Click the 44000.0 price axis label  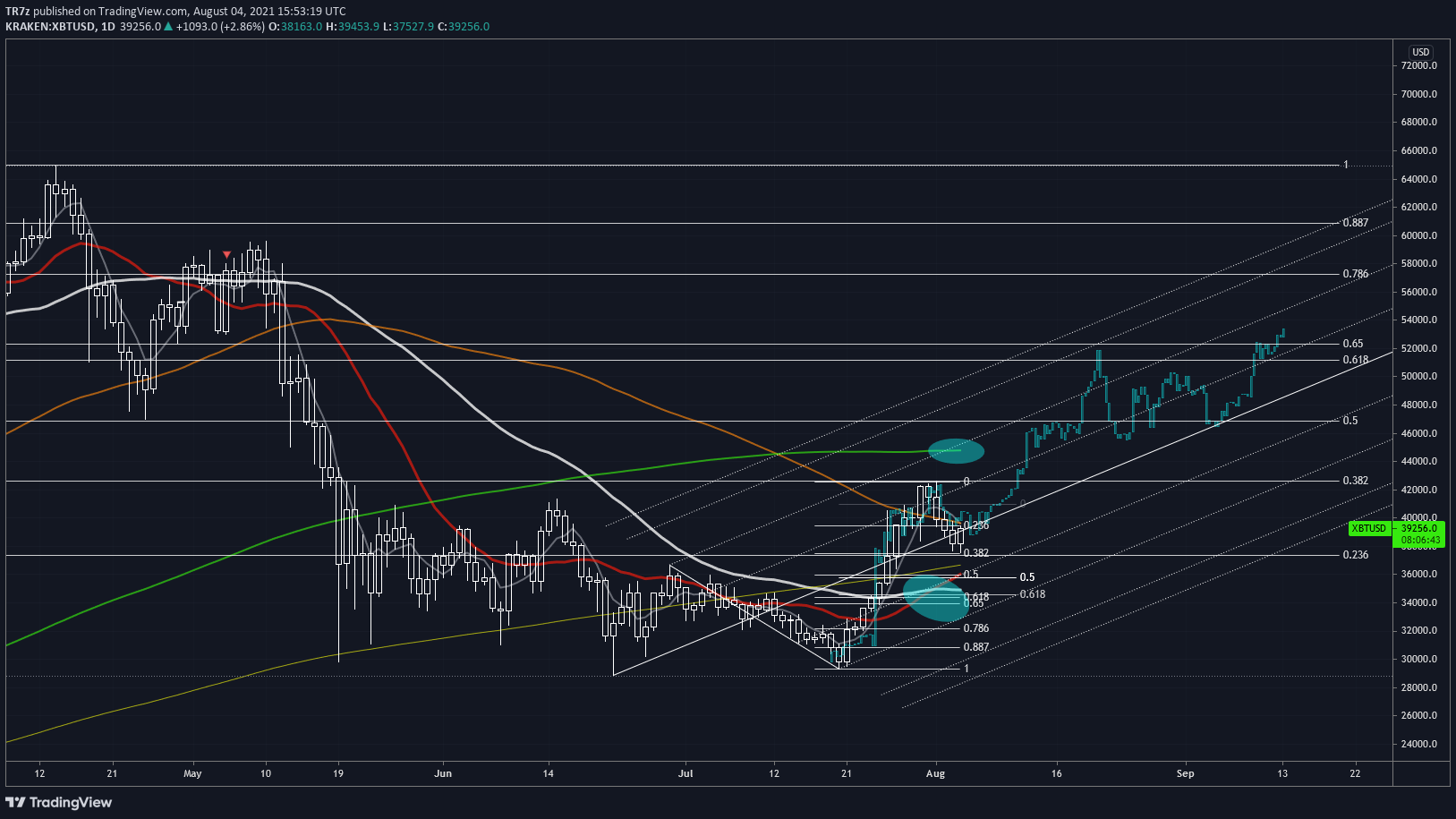click(1419, 462)
